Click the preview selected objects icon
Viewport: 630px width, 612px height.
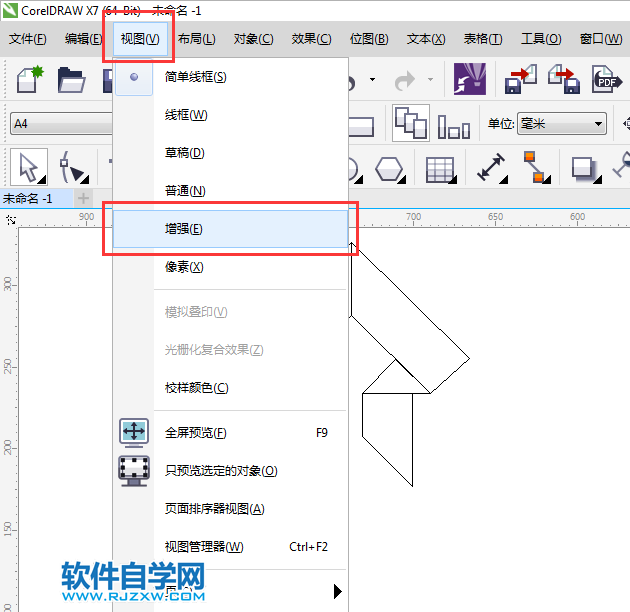pyautogui.click(x=134, y=471)
